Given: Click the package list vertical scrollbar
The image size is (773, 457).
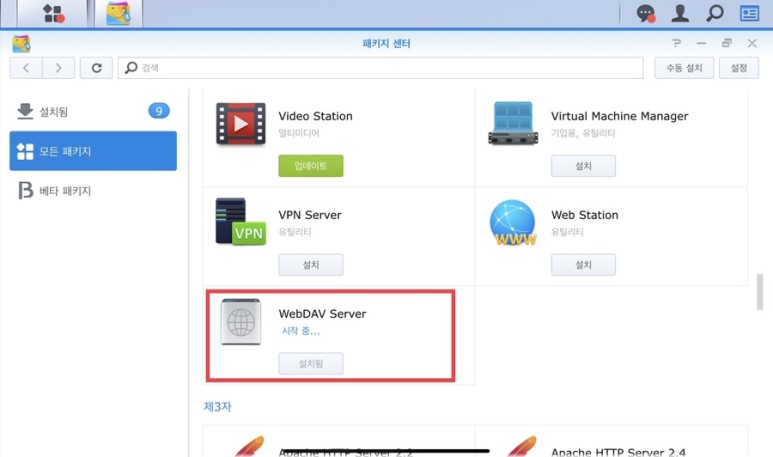Looking at the screenshot, I should pos(760,292).
